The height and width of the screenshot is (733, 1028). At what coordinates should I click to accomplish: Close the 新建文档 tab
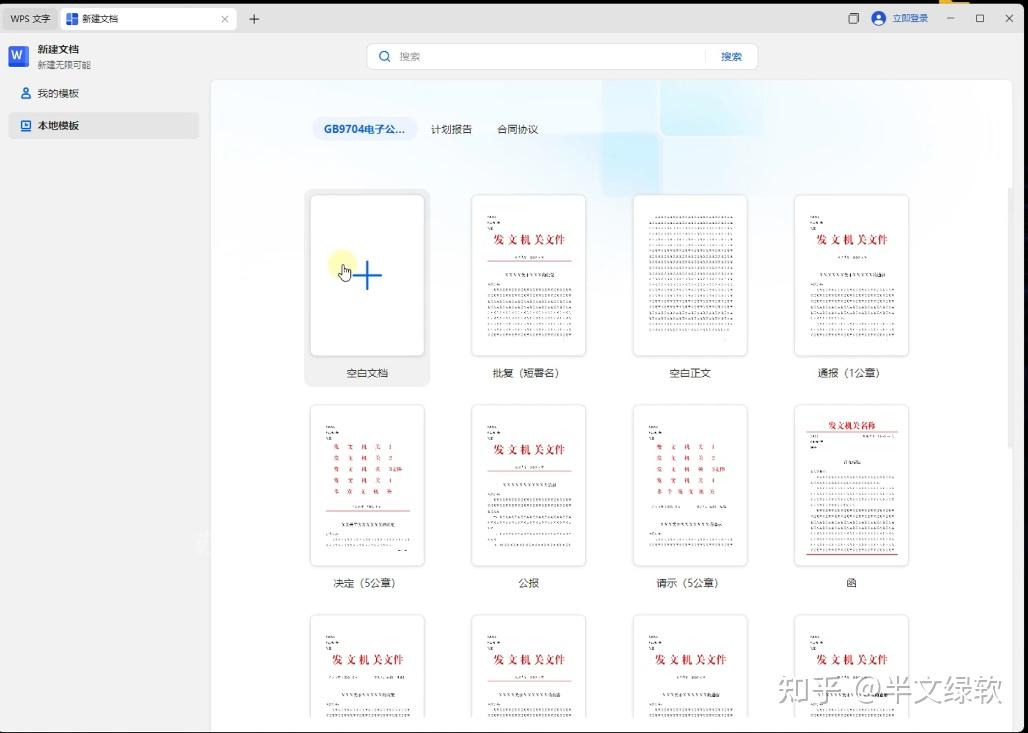click(x=225, y=19)
